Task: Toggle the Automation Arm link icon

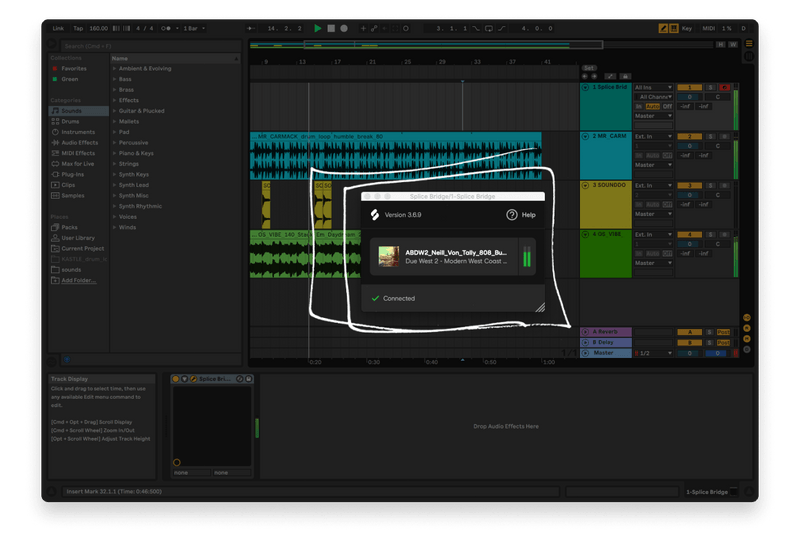Action: [x=374, y=29]
